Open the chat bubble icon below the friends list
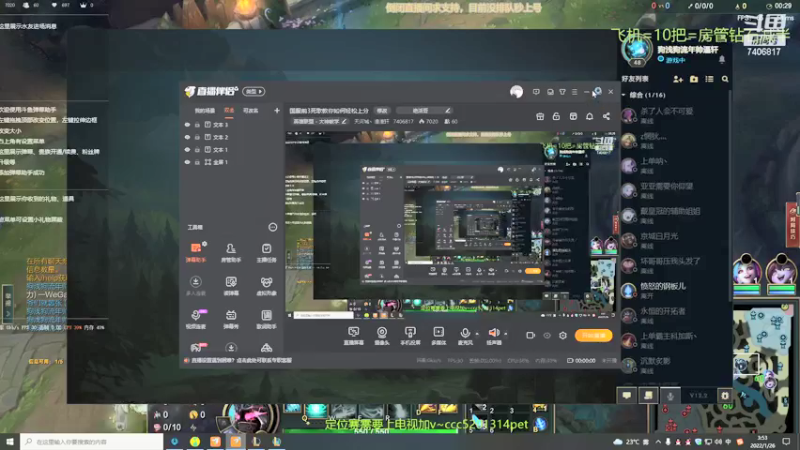The width and height of the screenshot is (800, 450). point(627,395)
